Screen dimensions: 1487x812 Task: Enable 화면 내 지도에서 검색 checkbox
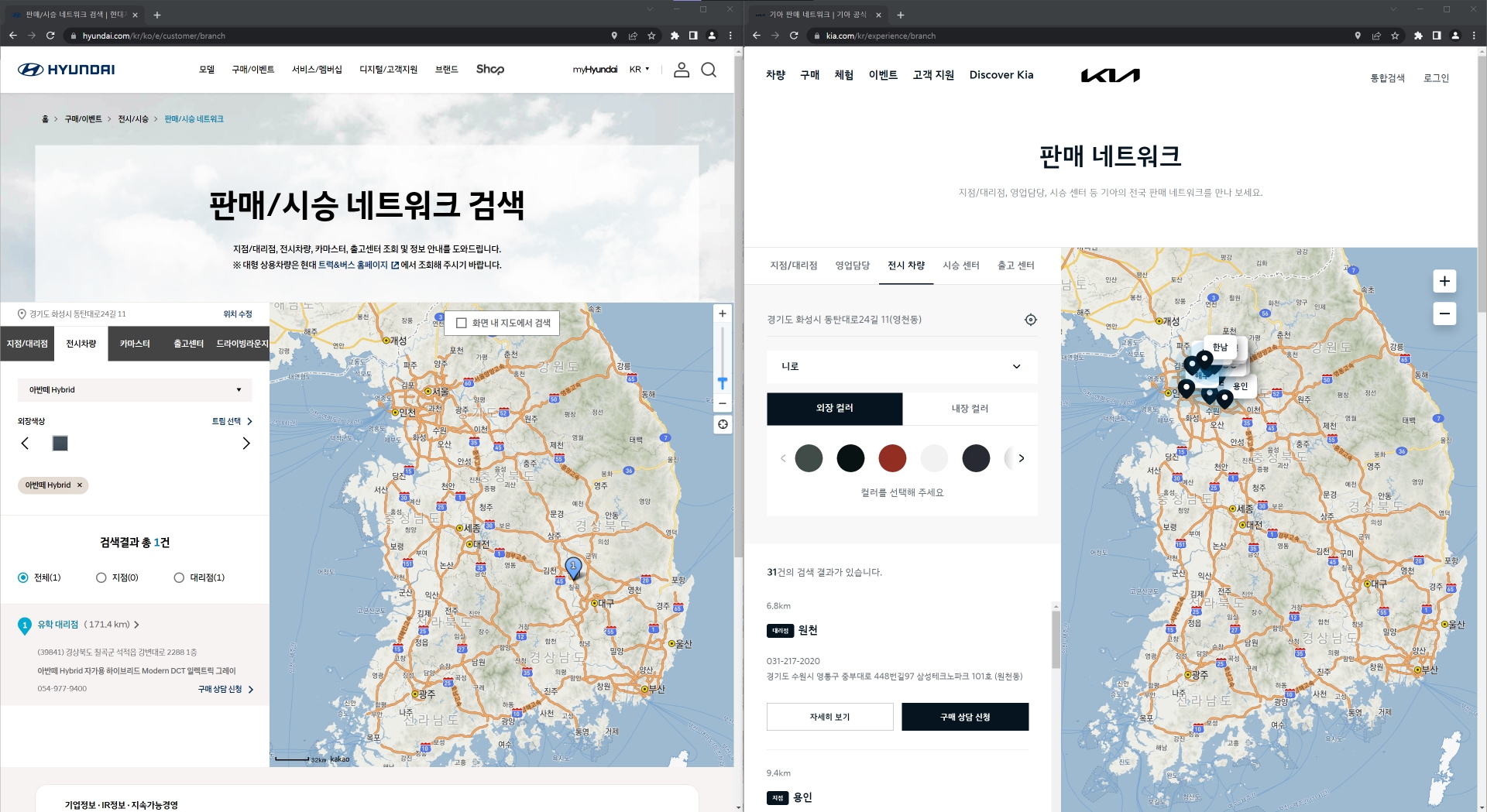[x=462, y=323]
